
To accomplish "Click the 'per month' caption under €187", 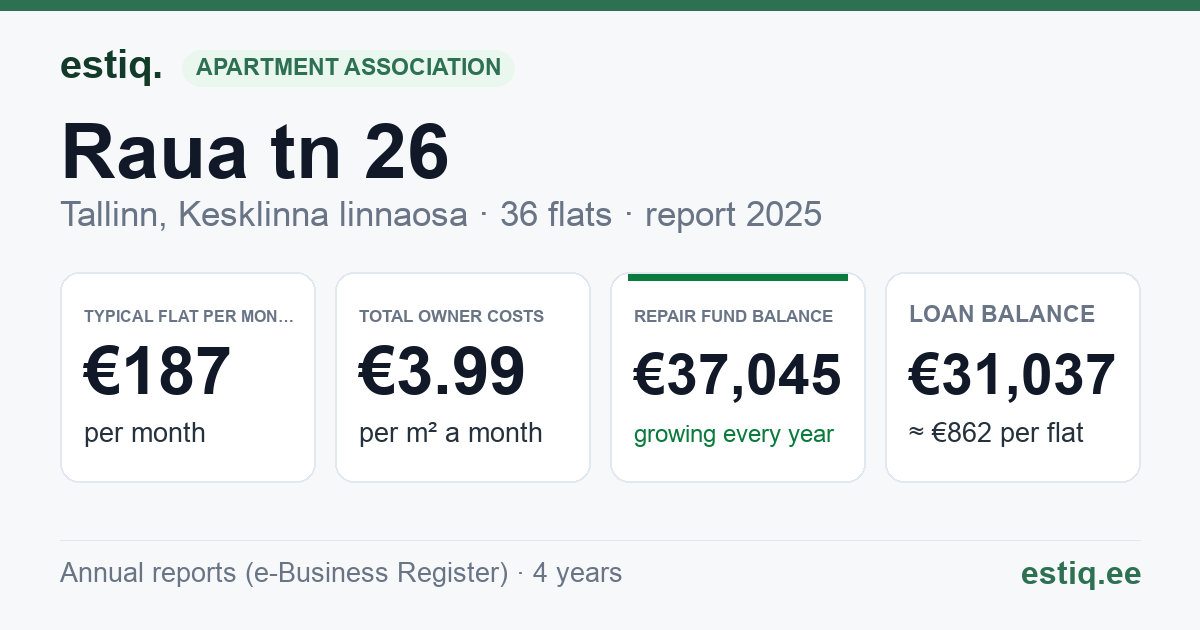I will click(x=144, y=433).
